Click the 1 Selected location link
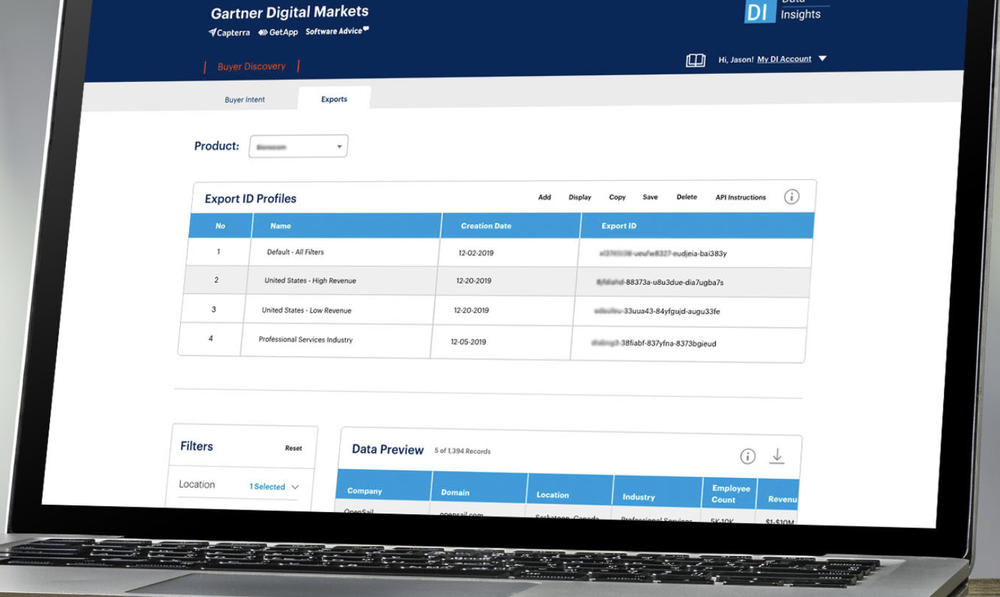 (267, 487)
